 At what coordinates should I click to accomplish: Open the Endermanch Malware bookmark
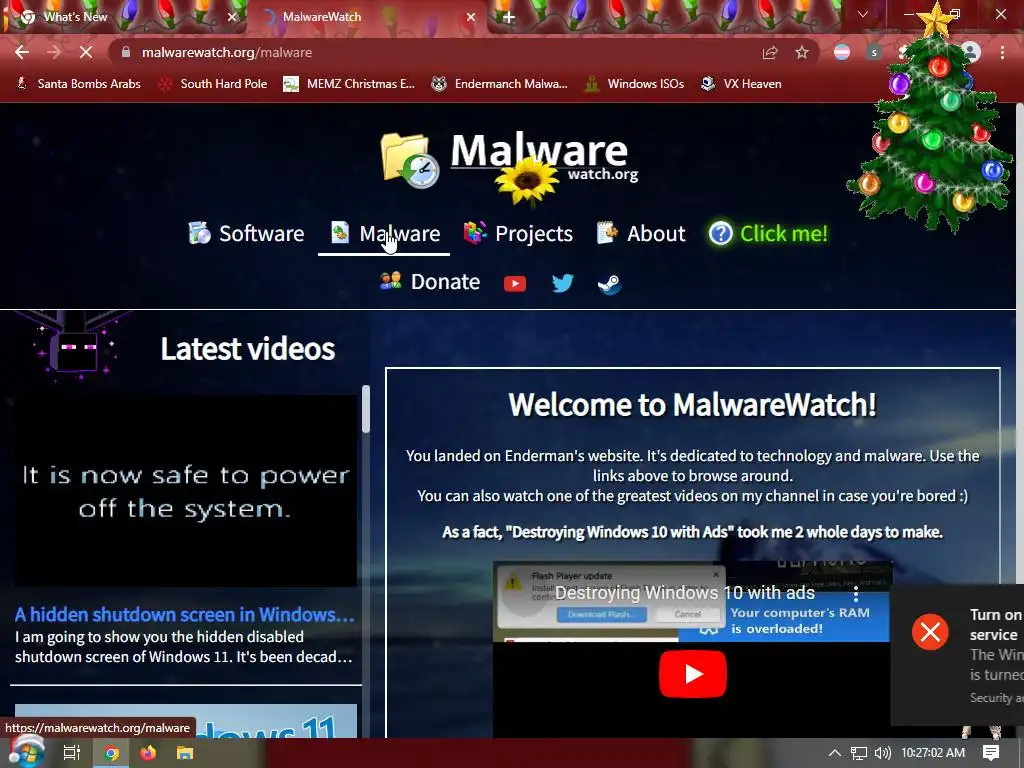500,84
